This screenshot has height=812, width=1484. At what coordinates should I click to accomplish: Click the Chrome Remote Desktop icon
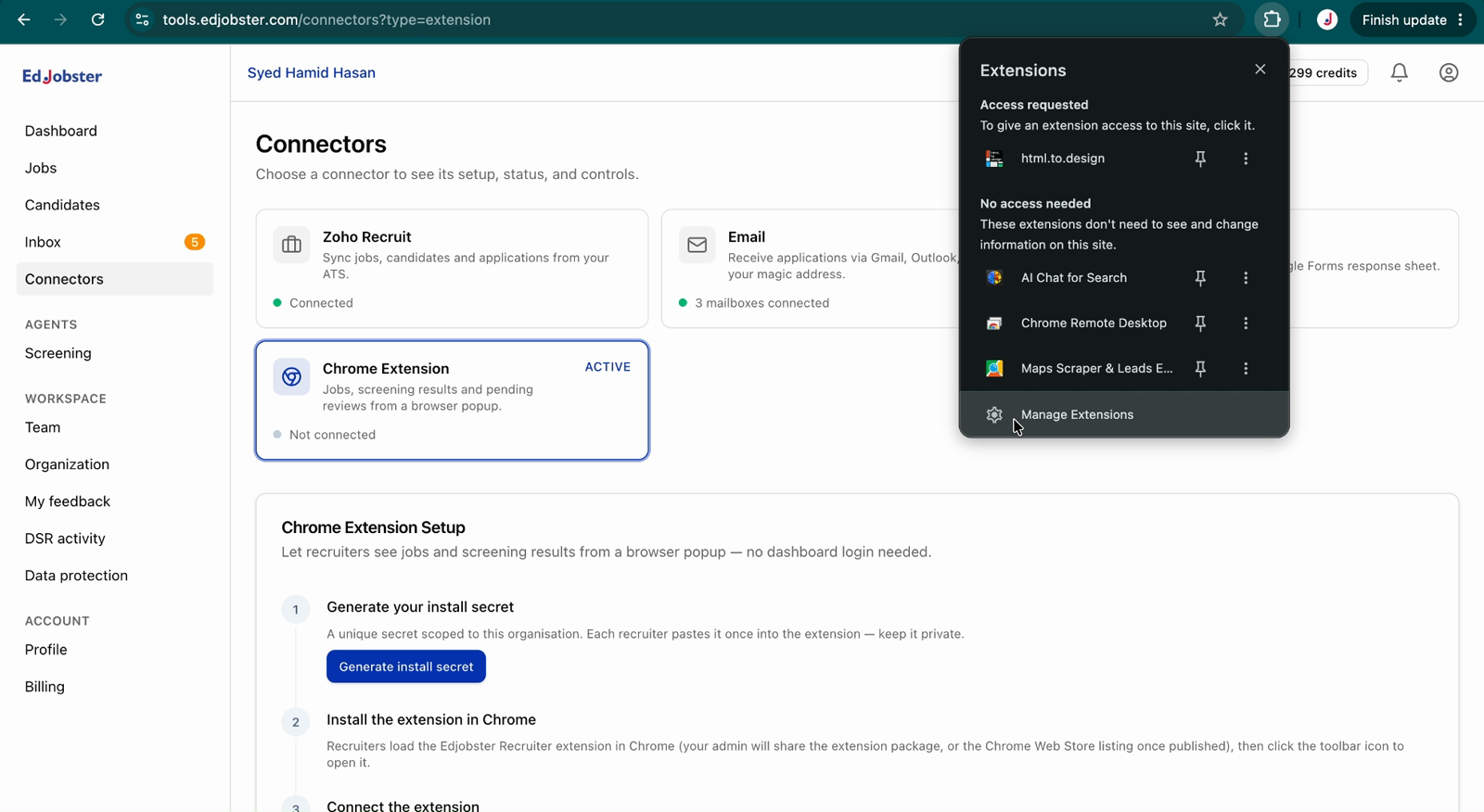pyautogui.click(x=994, y=323)
